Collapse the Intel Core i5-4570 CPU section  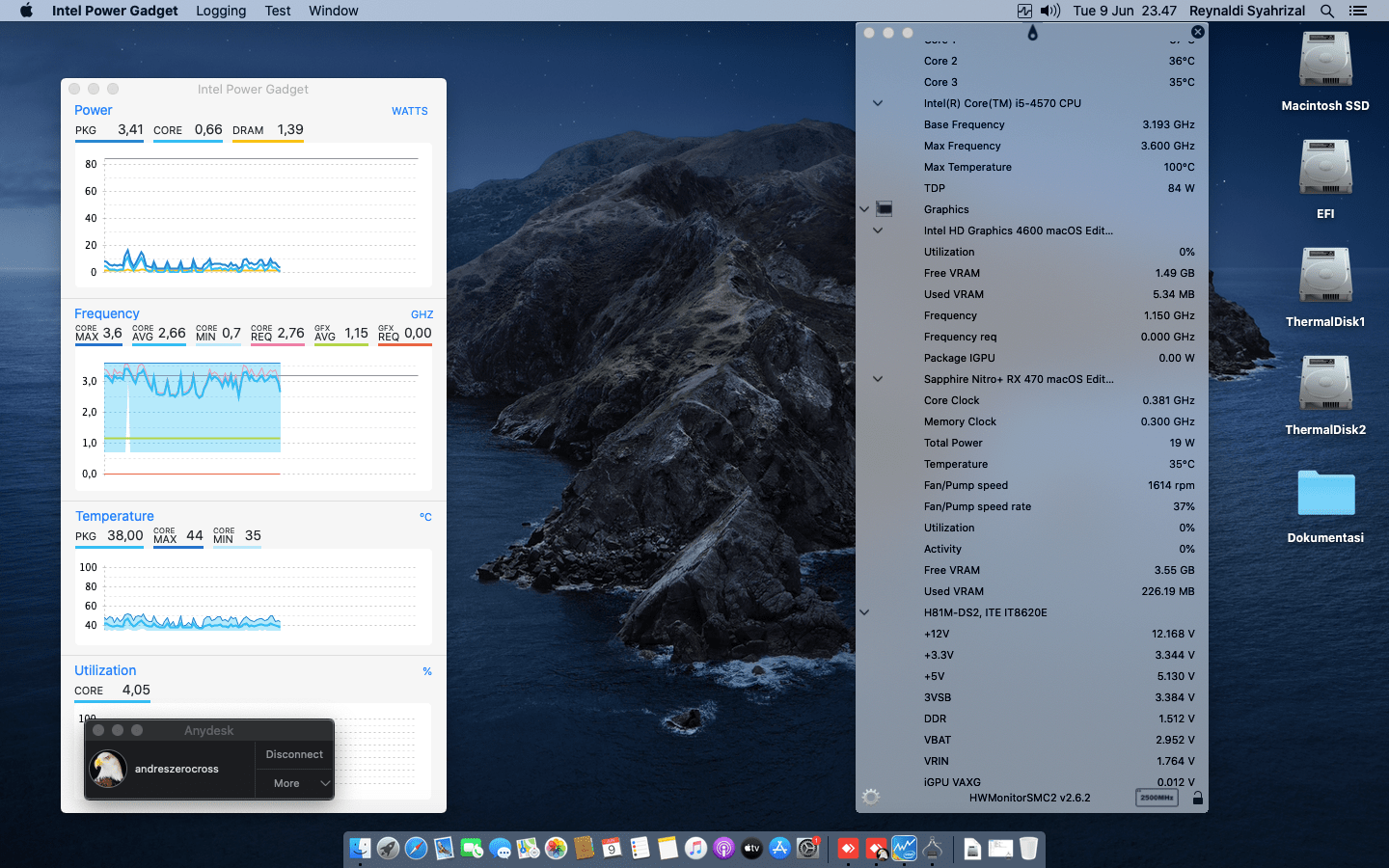coord(878,103)
